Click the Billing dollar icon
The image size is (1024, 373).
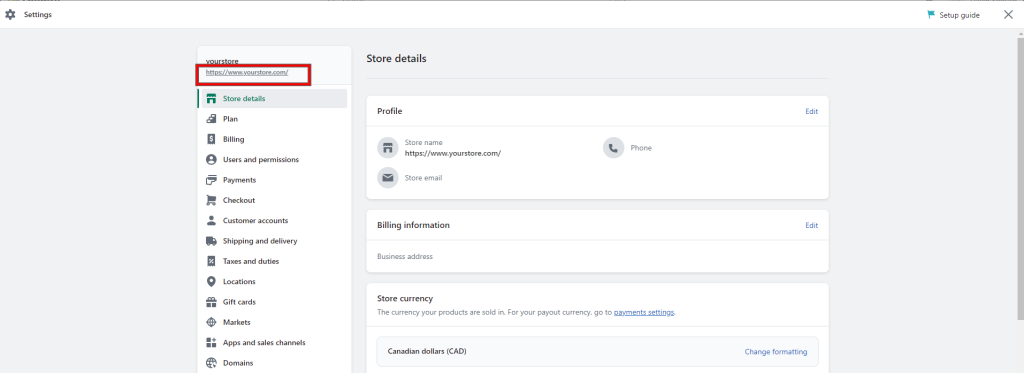point(211,139)
